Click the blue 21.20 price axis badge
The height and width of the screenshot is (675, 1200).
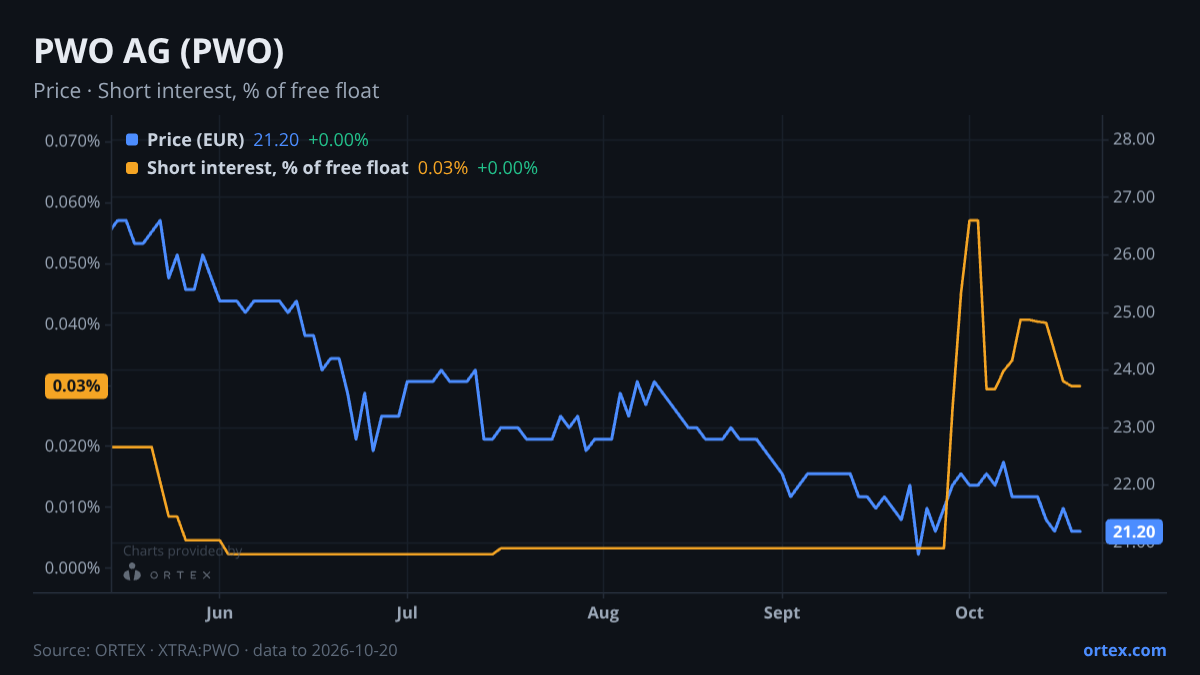point(1134,531)
